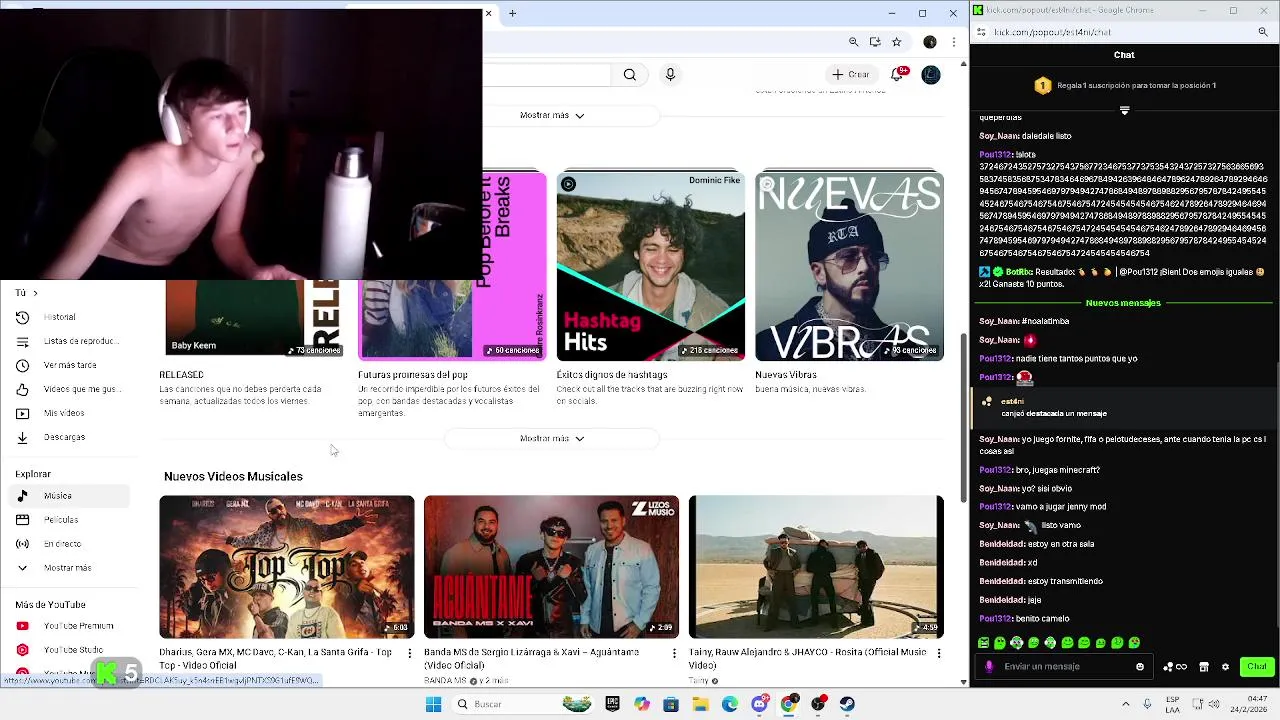Open YouTube notifications bell
The width and height of the screenshot is (1280, 720).
[x=898, y=74]
